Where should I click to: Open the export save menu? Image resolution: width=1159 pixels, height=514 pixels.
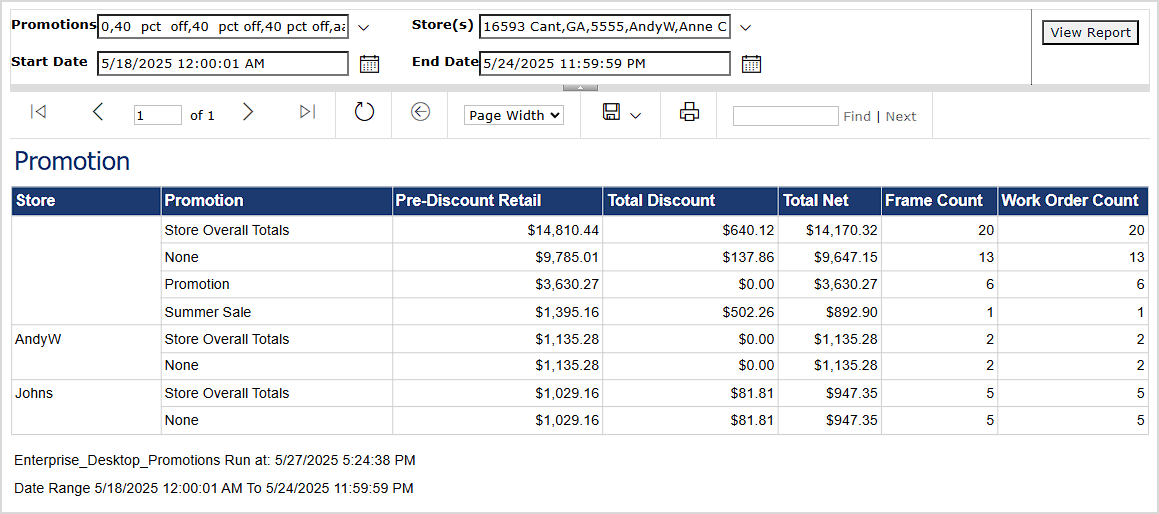(x=622, y=113)
